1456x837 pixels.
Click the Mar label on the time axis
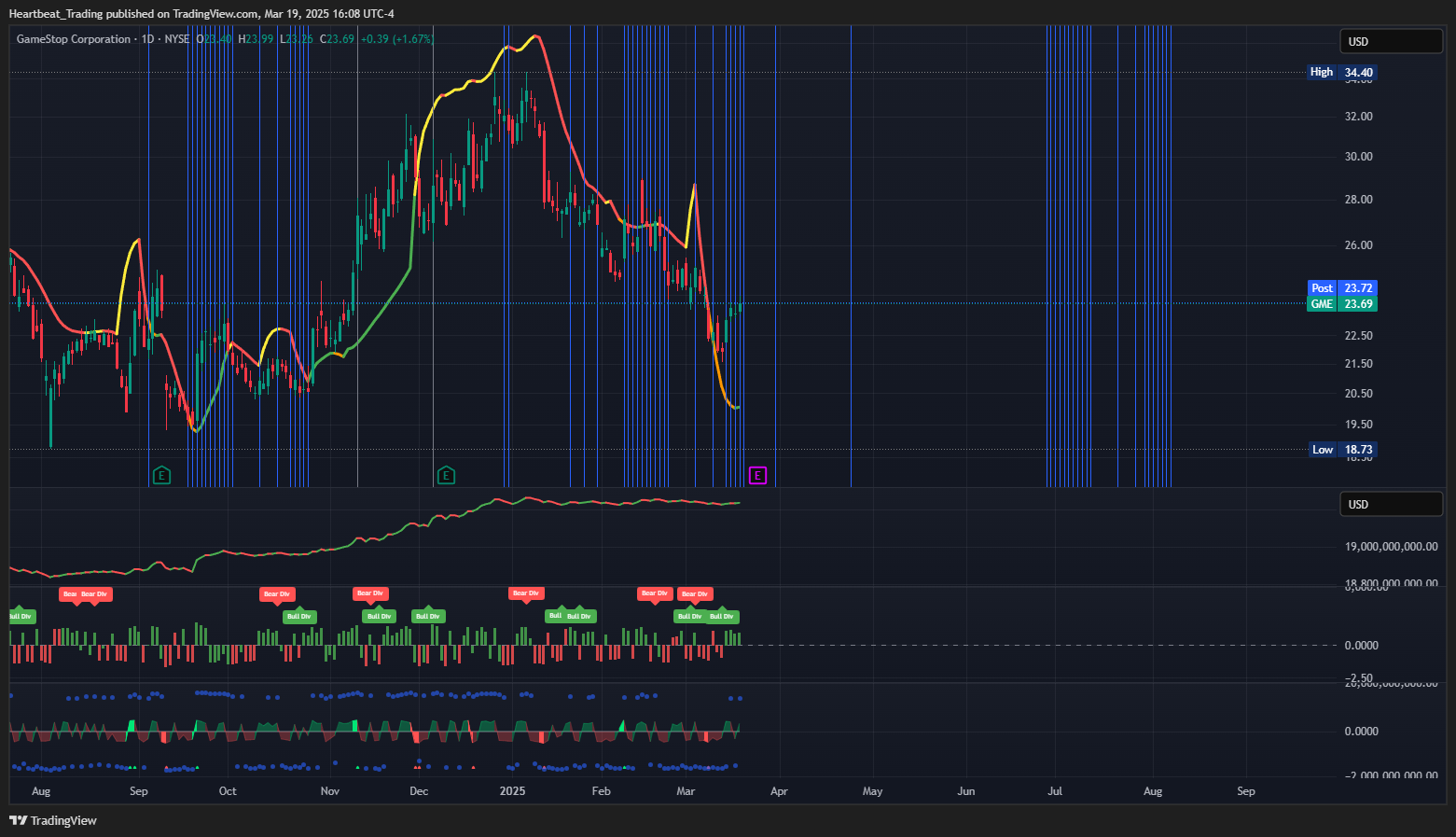coord(686,791)
